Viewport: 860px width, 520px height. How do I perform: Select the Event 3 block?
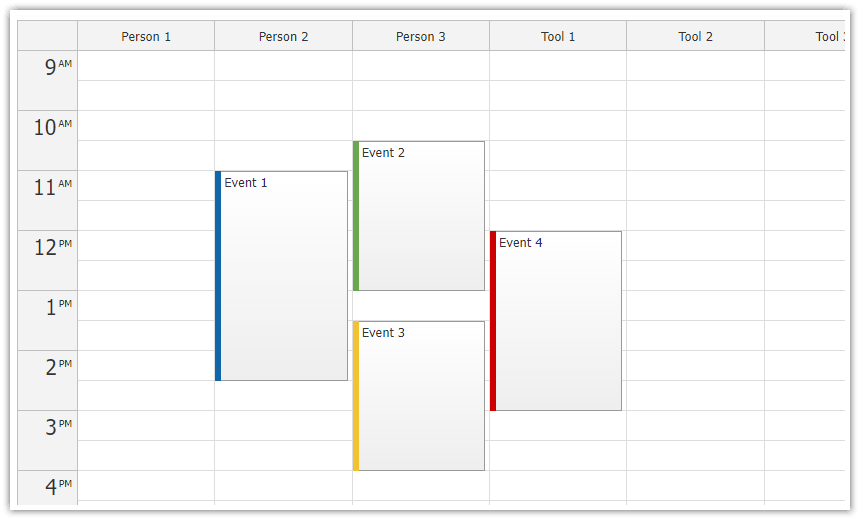click(418, 395)
